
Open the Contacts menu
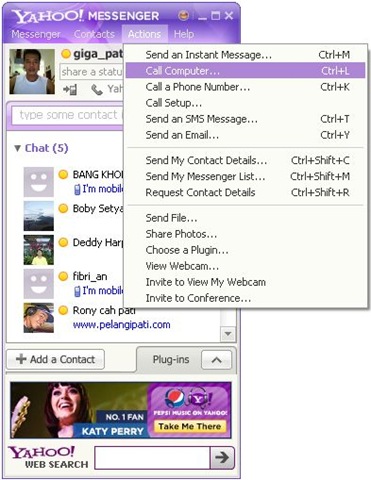coord(94,34)
